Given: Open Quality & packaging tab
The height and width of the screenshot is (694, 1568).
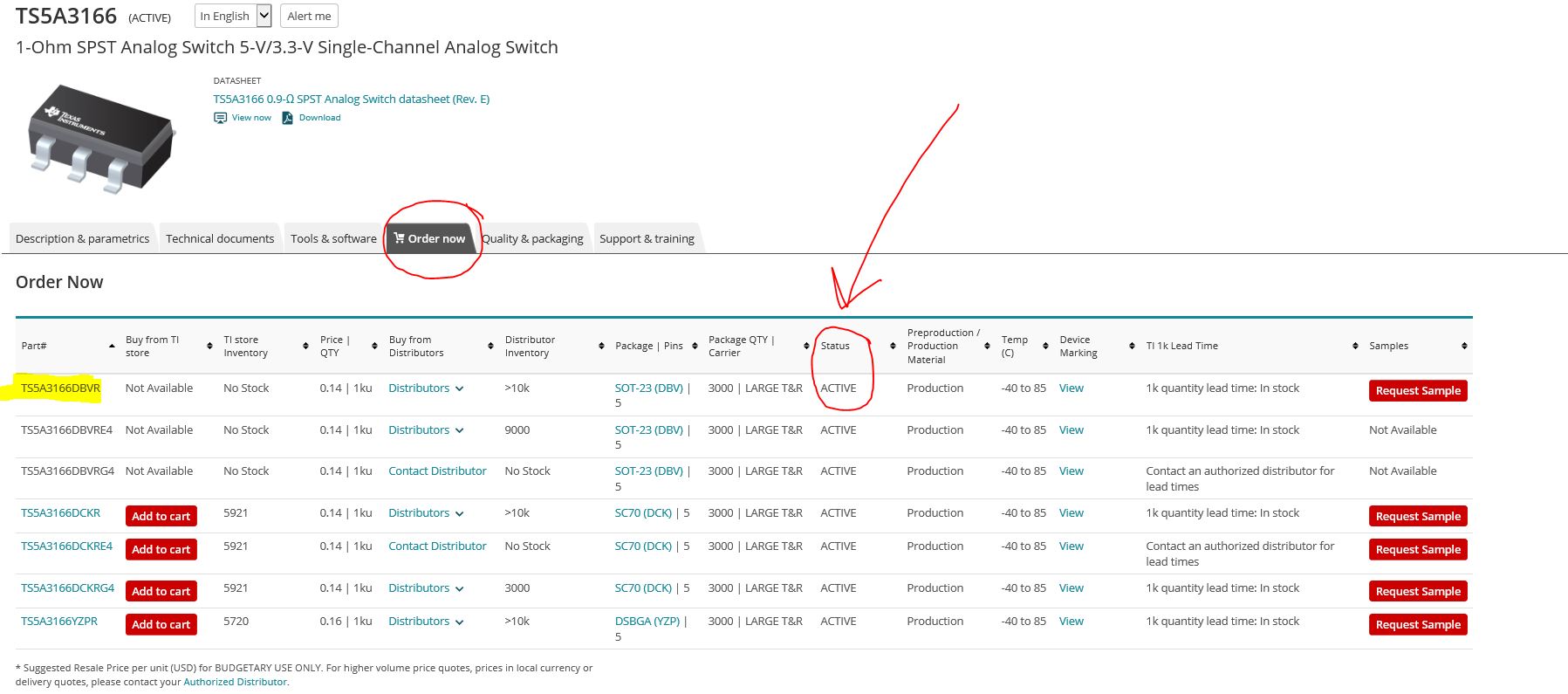Looking at the screenshot, I should tap(532, 238).
